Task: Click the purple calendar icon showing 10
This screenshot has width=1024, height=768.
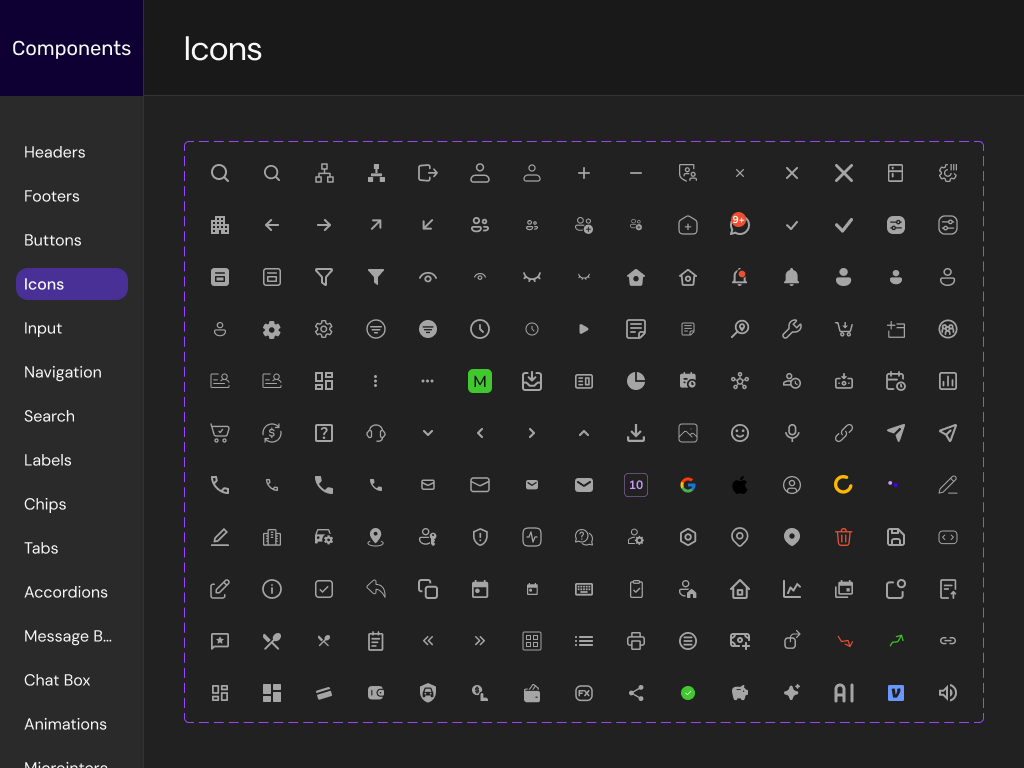Action: 636,485
